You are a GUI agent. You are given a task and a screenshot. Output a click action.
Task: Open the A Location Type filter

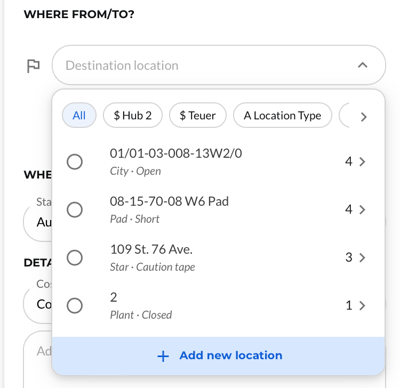coord(282,115)
